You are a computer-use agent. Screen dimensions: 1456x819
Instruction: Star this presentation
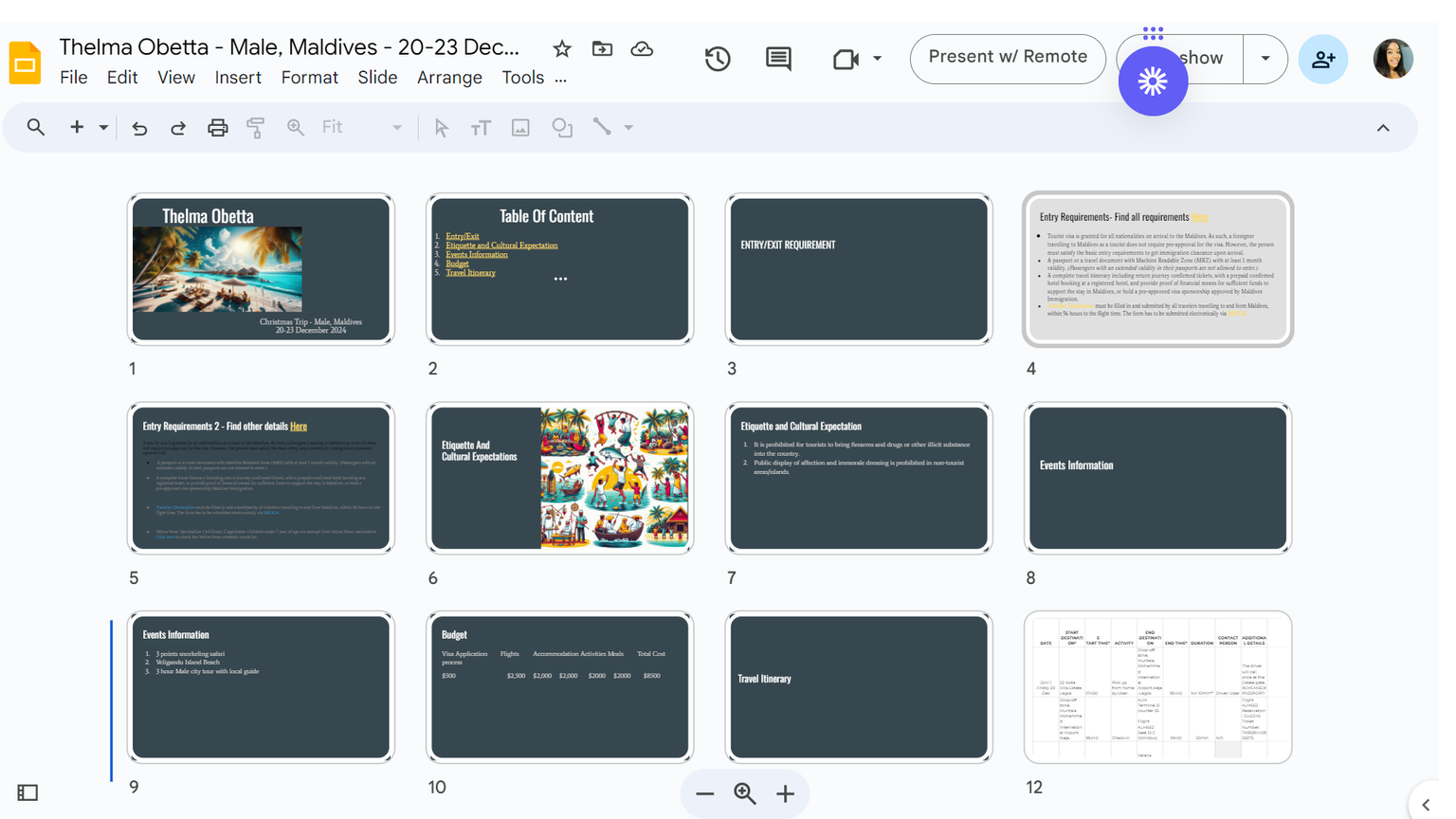coord(562,48)
